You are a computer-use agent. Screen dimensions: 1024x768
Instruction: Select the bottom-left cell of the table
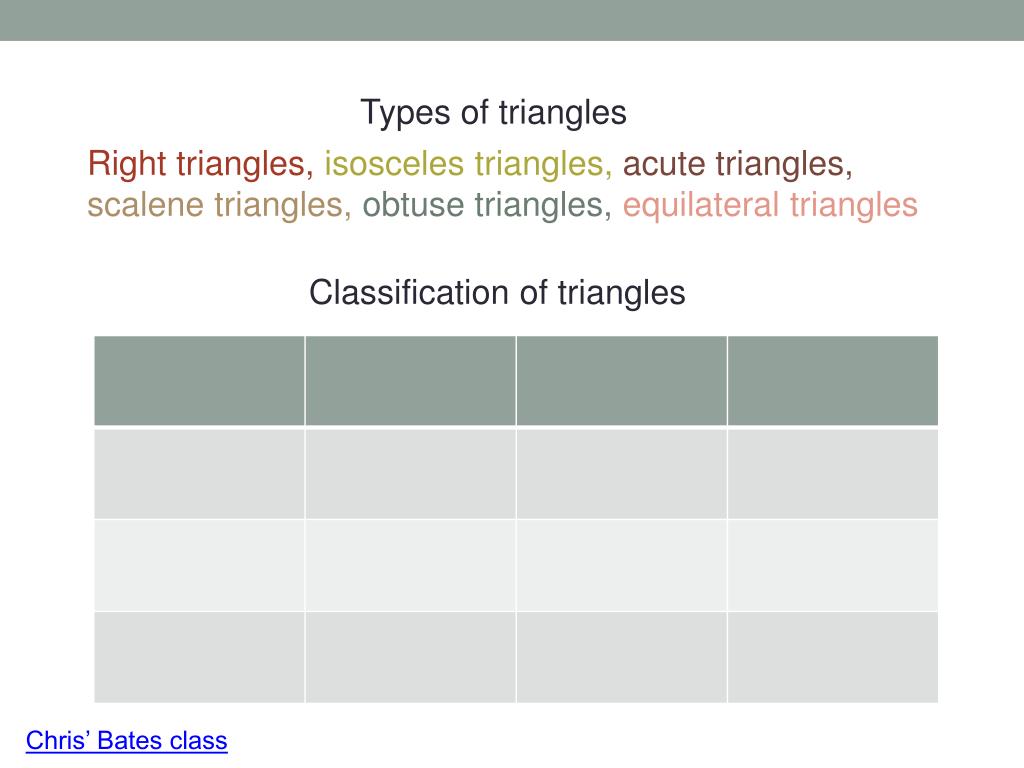pyautogui.click(x=199, y=658)
